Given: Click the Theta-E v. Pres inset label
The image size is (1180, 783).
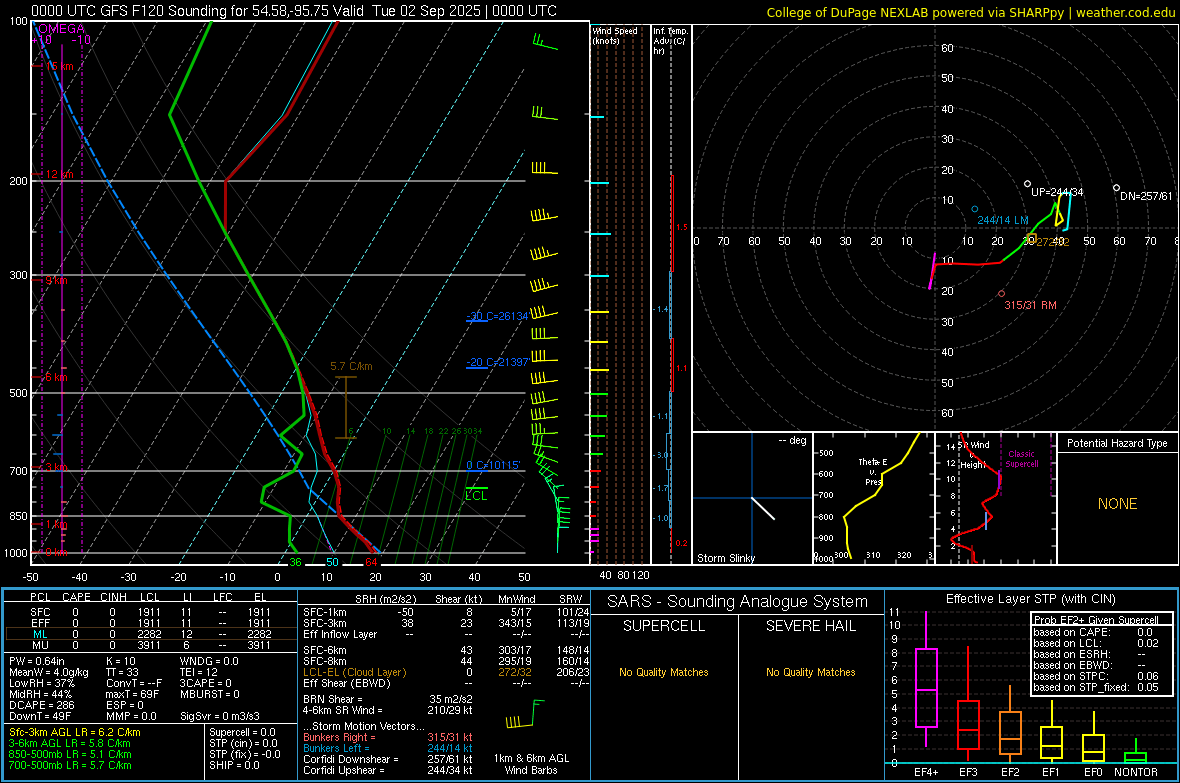Looking at the screenshot, I should click(x=872, y=471).
